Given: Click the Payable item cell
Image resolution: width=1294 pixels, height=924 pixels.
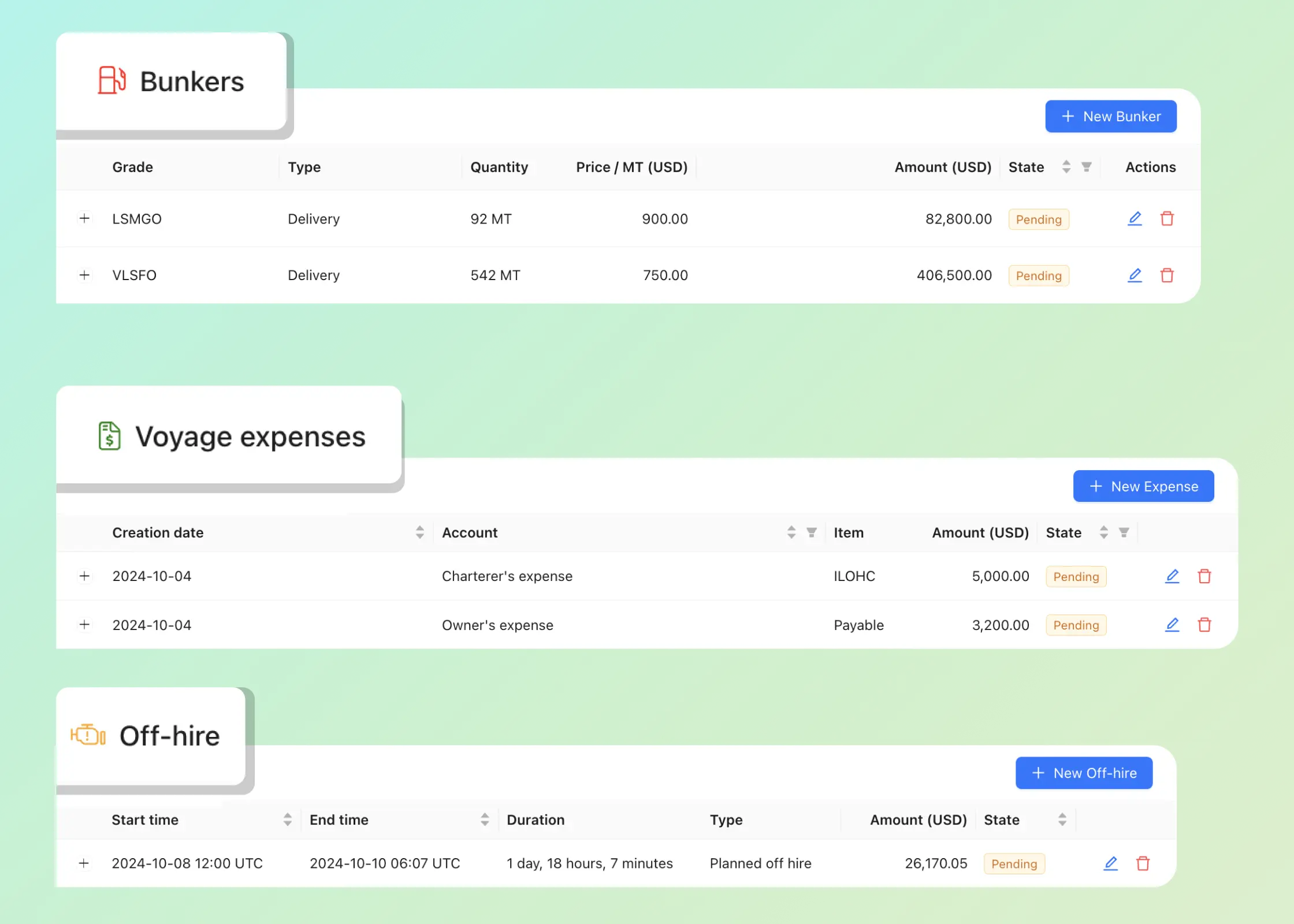Looking at the screenshot, I should [x=858, y=625].
